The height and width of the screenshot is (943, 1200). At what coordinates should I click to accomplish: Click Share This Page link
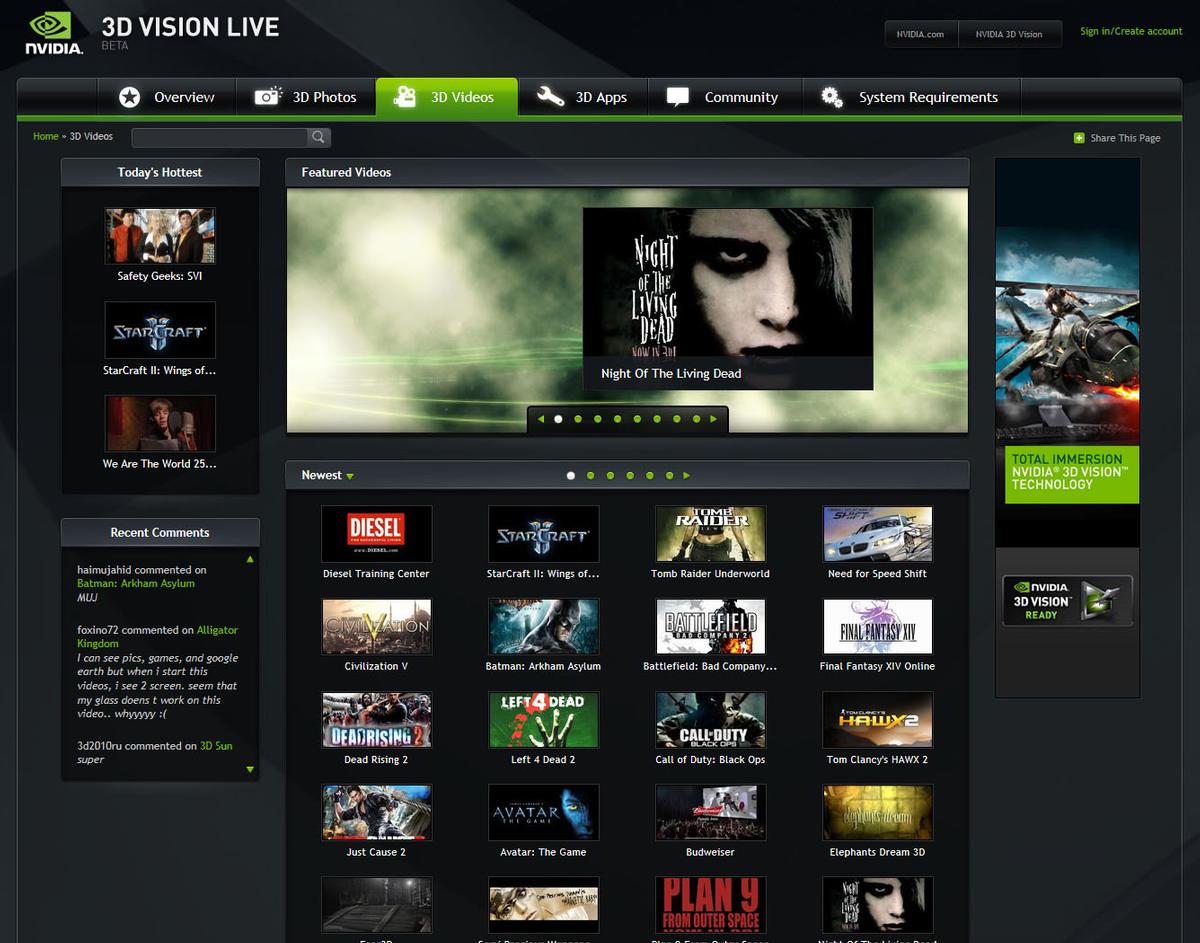click(1125, 138)
